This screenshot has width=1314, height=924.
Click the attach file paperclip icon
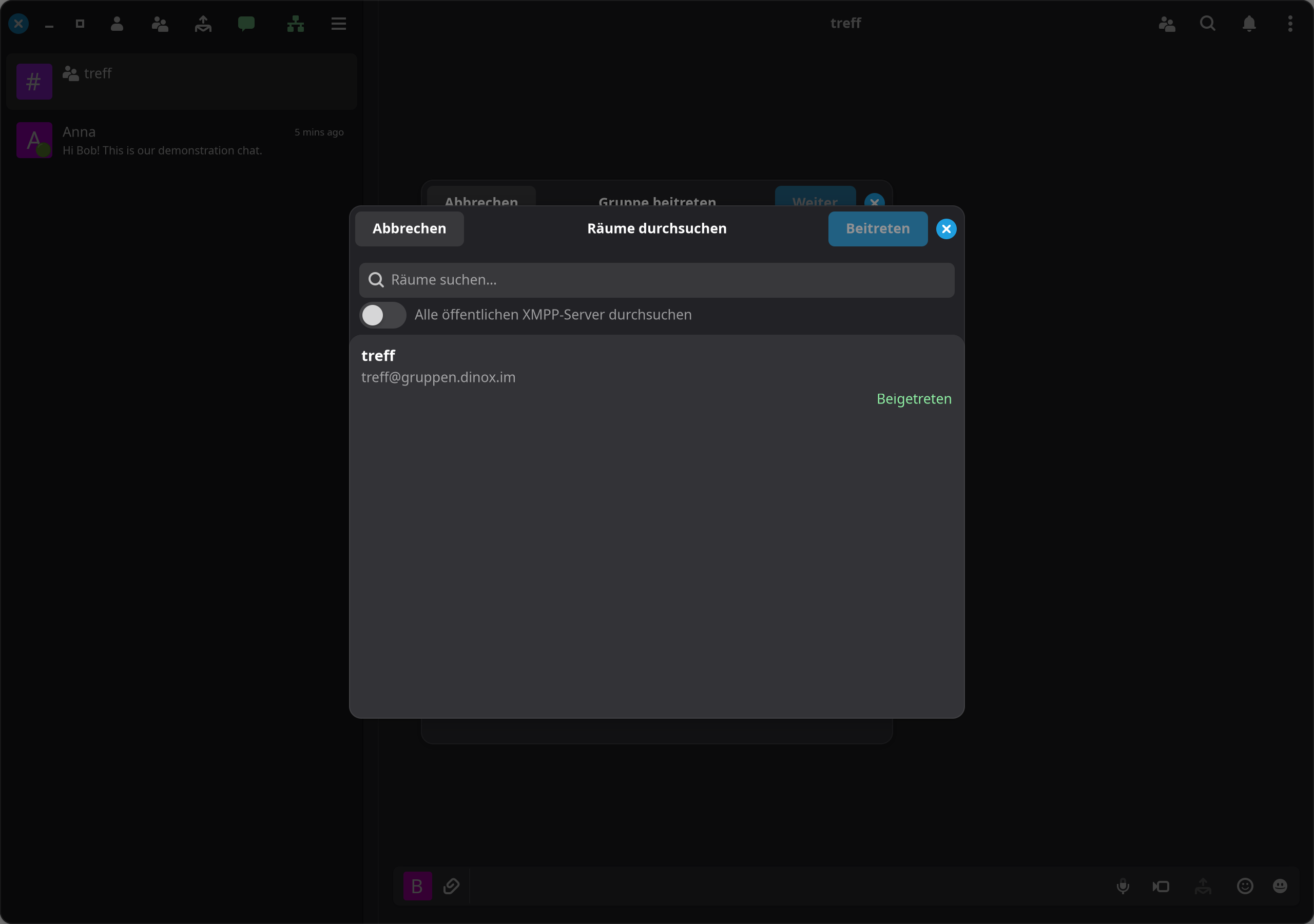[x=452, y=886]
